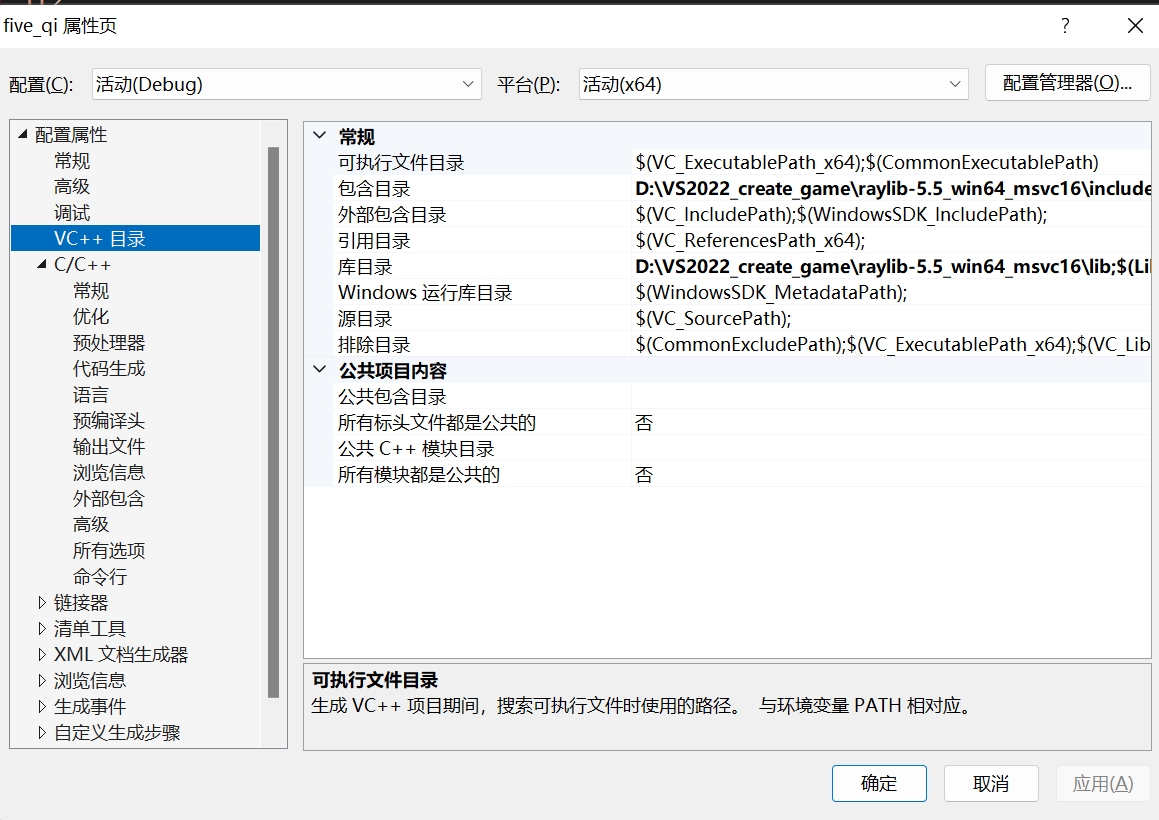Select the 优化 tree item

pos(91,316)
